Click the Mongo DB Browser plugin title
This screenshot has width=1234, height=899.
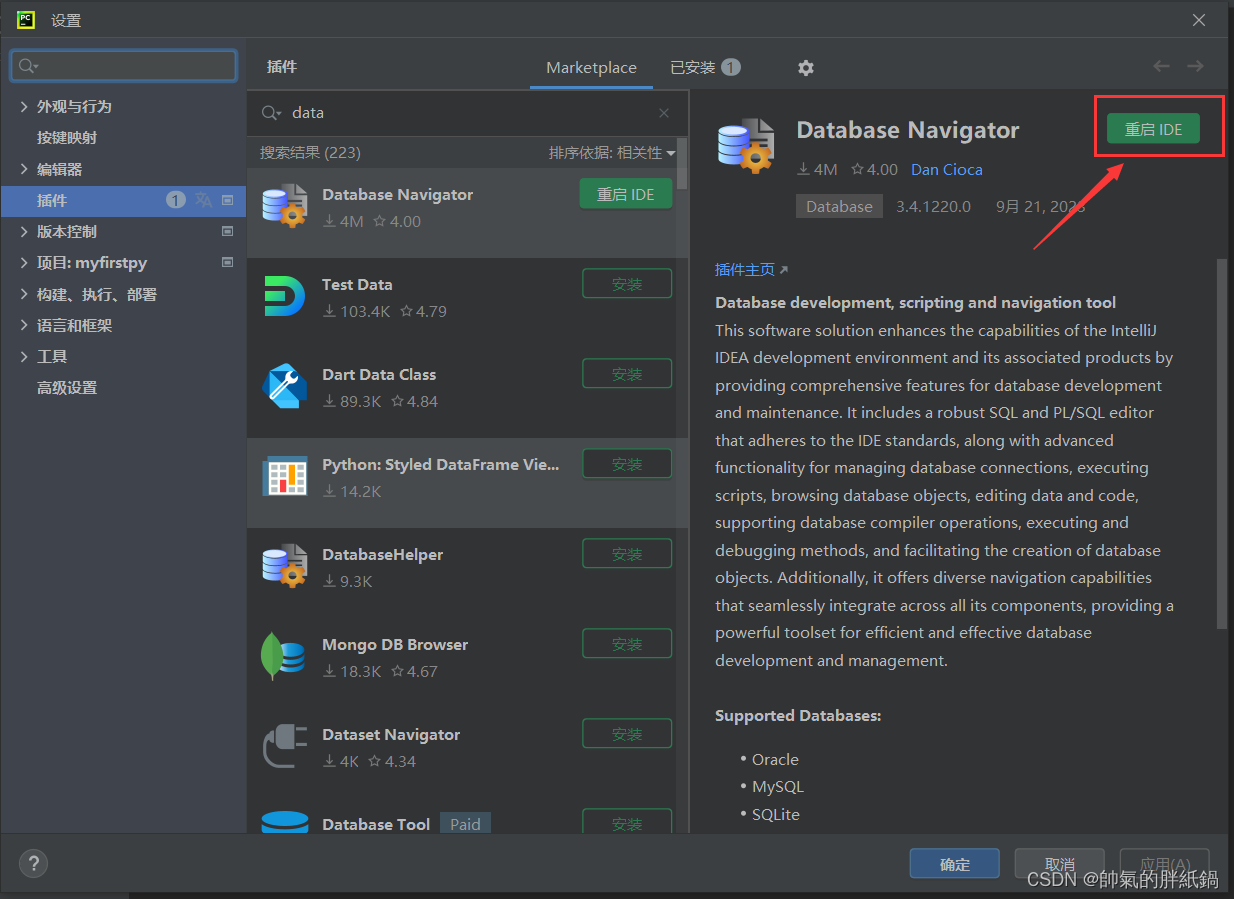click(x=395, y=644)
